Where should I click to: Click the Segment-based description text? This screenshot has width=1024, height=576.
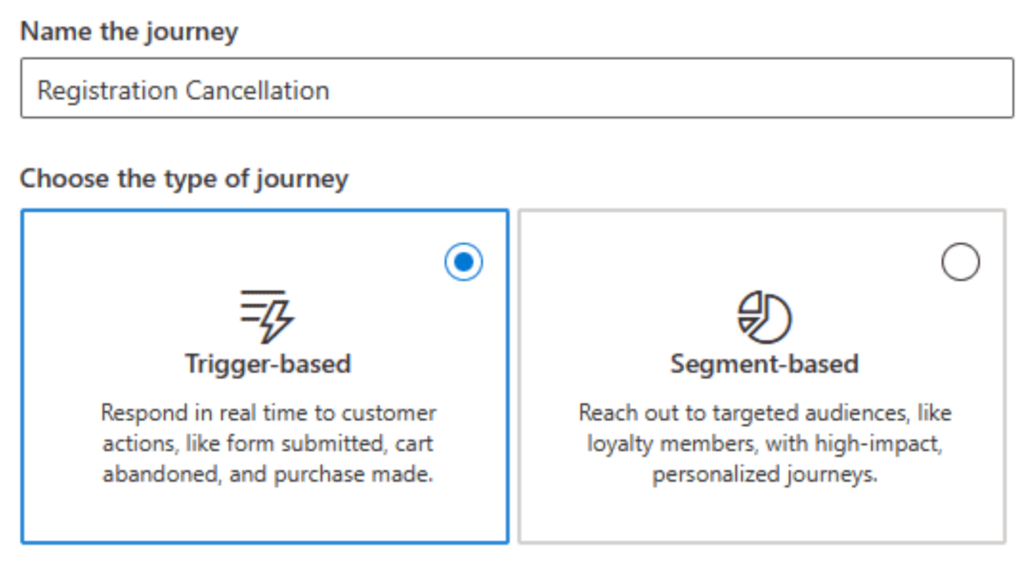[764, 443]
